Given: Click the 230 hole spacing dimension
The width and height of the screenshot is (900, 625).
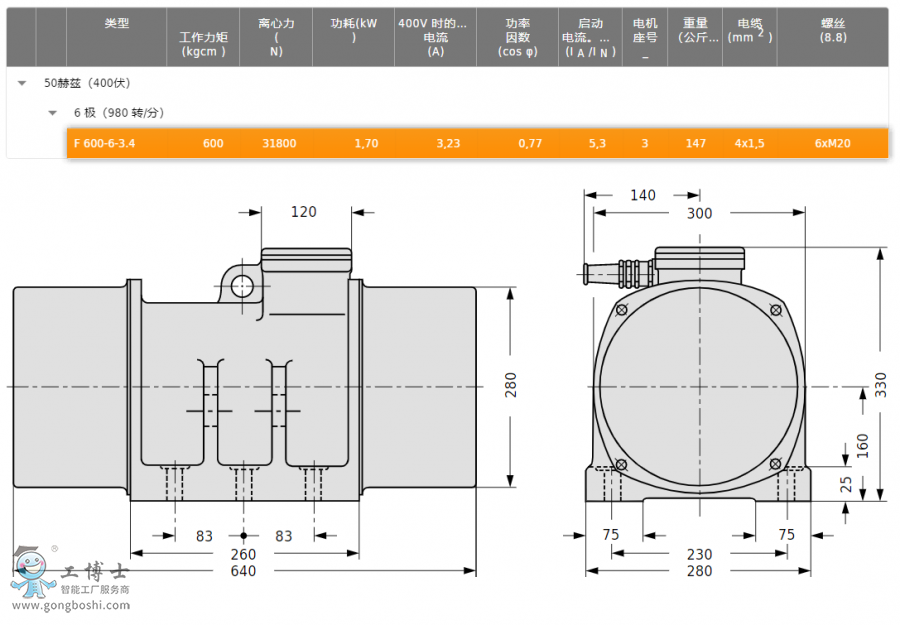Looking at the screenshot, I should (x=700, y=554).
